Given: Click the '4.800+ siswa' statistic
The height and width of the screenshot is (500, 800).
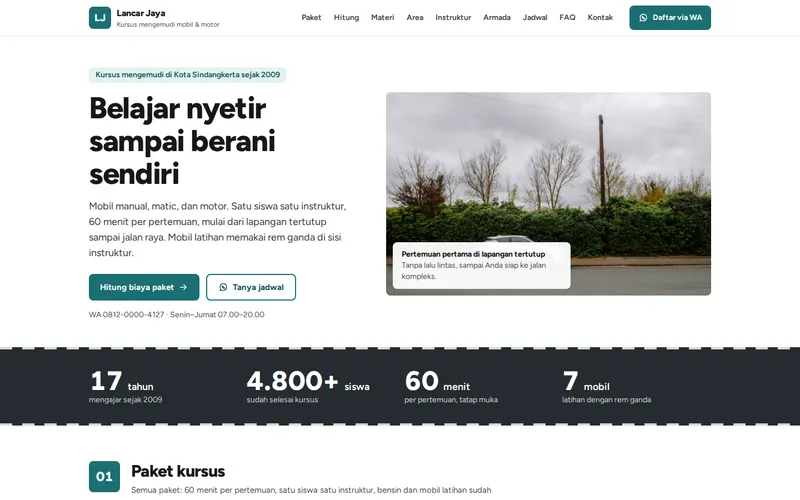Looking at the screenshot, I should coord(308,381).
